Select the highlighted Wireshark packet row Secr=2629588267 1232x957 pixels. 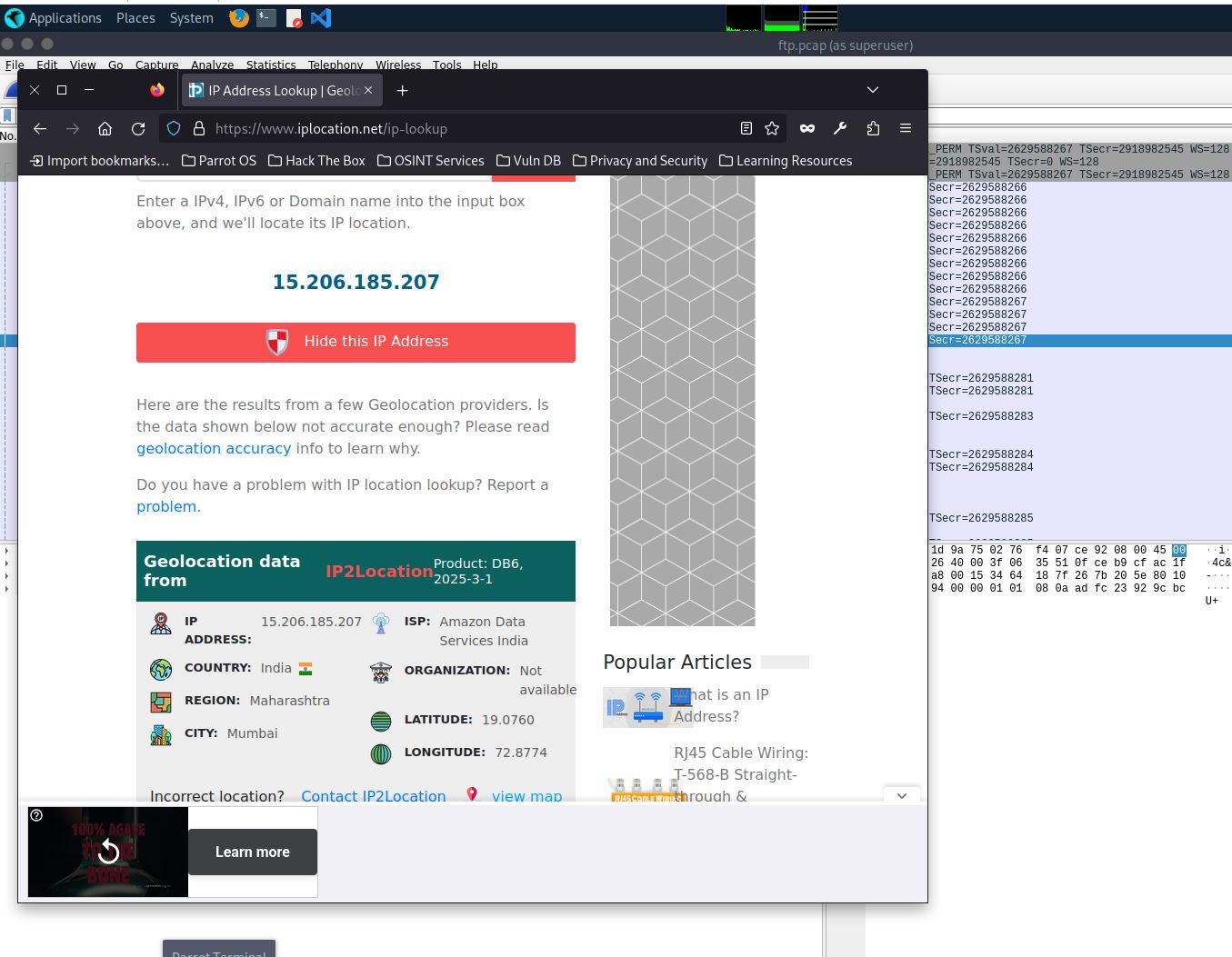point(1080,340)
